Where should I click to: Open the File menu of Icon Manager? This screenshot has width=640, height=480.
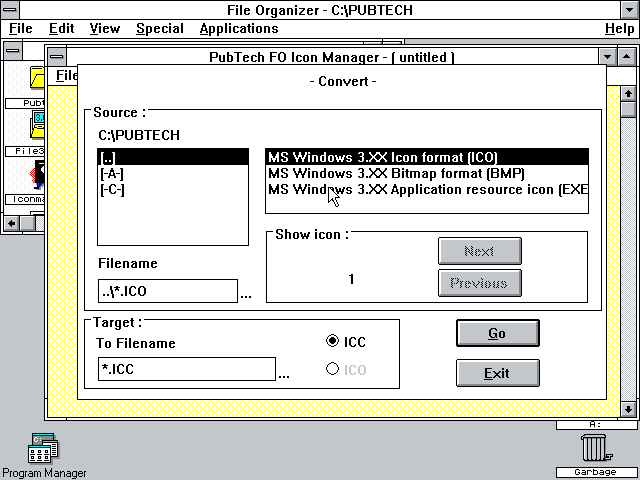pos(66,76)
